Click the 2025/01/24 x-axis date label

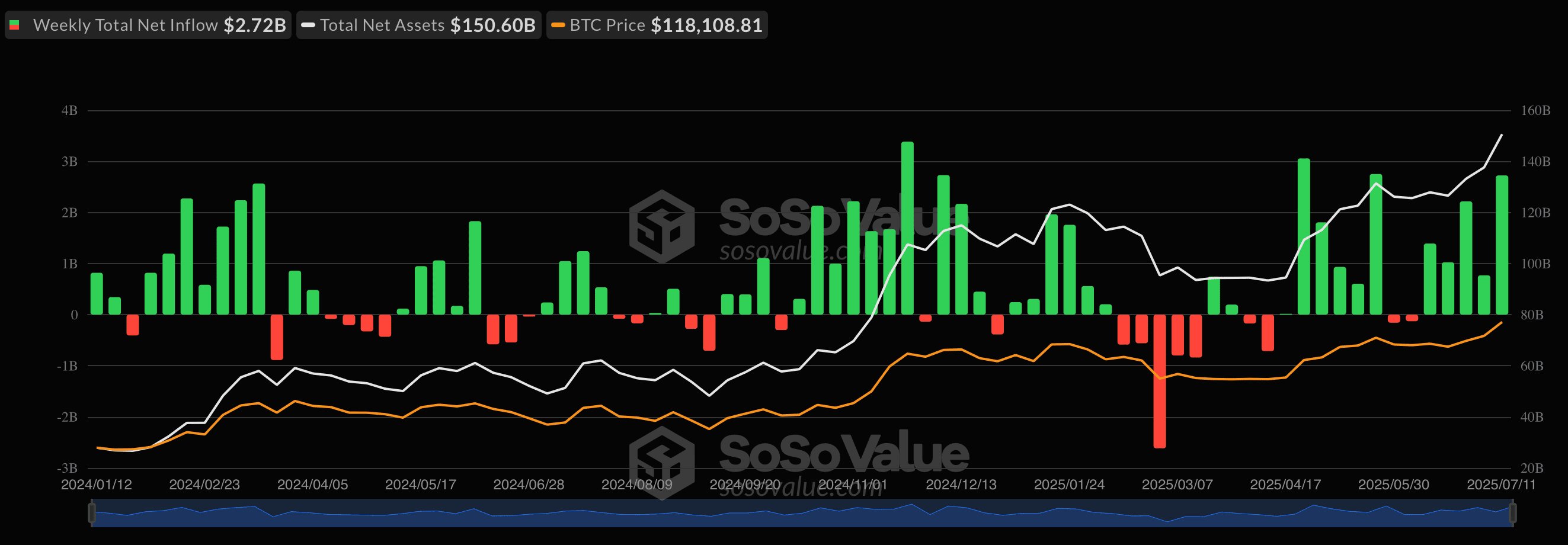click(x=1069, y=485)
